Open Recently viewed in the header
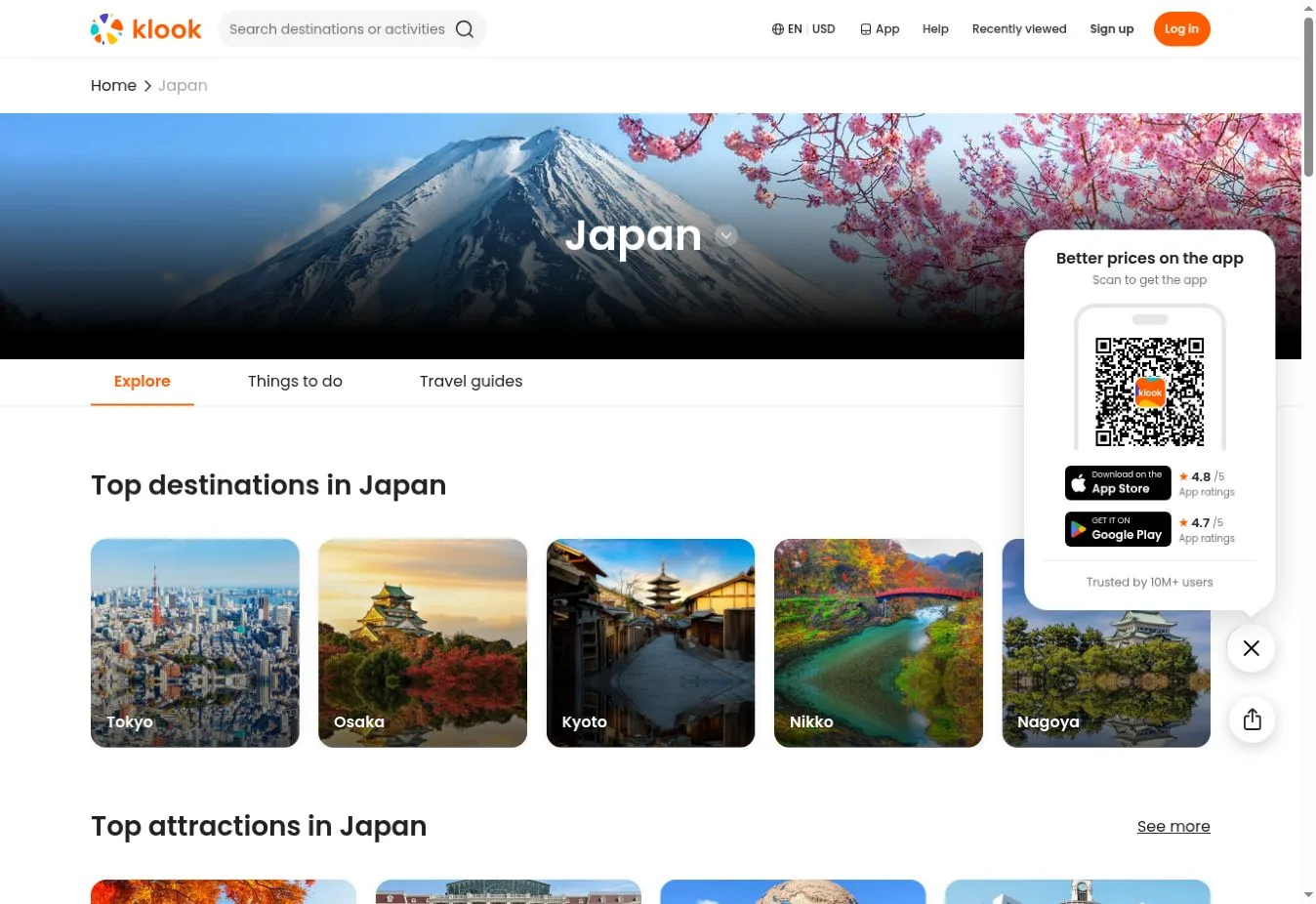Image resolution: width=1316 pixels, height=904 pixels. point(1019,29)
